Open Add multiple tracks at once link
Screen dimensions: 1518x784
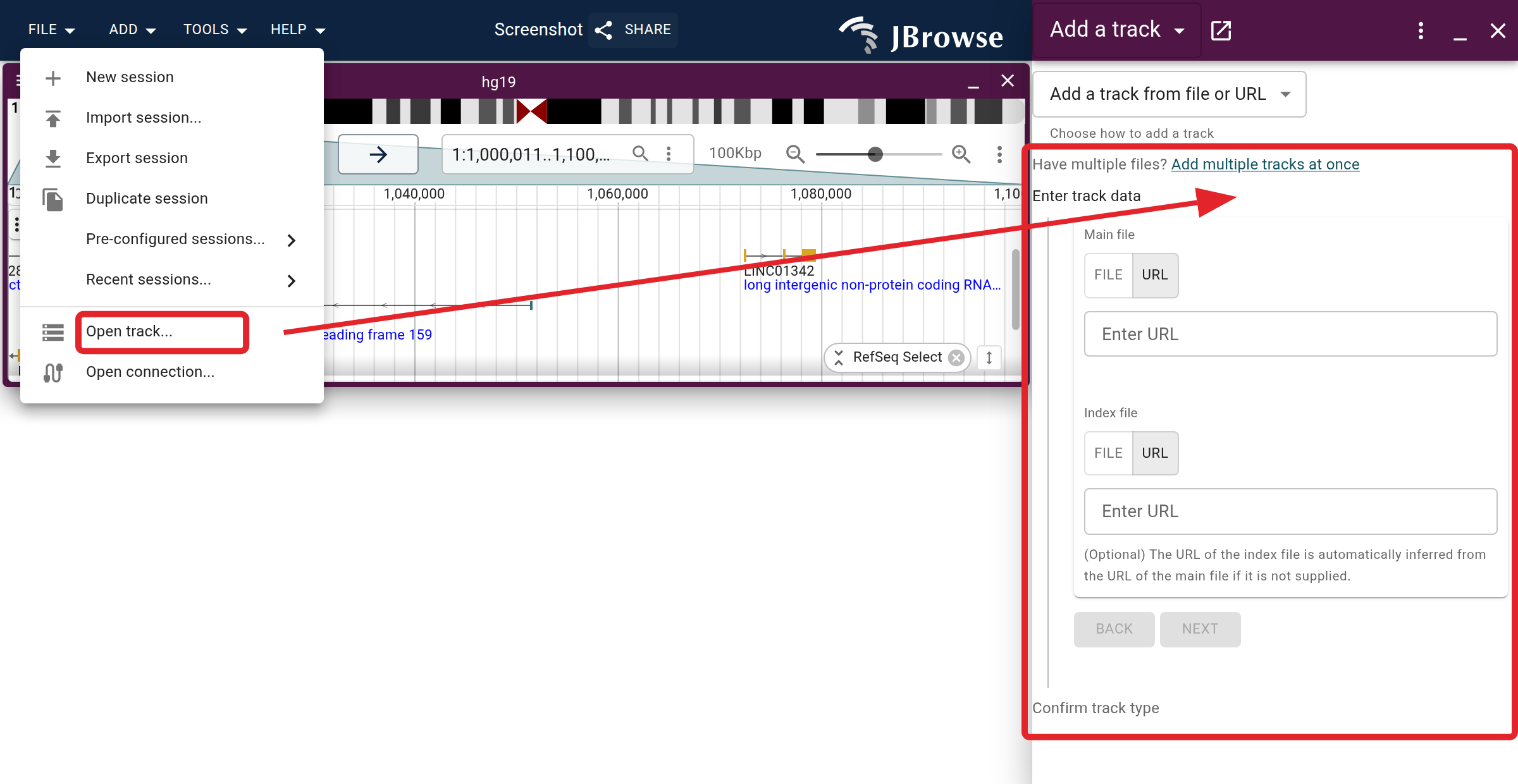[1265, 164]
